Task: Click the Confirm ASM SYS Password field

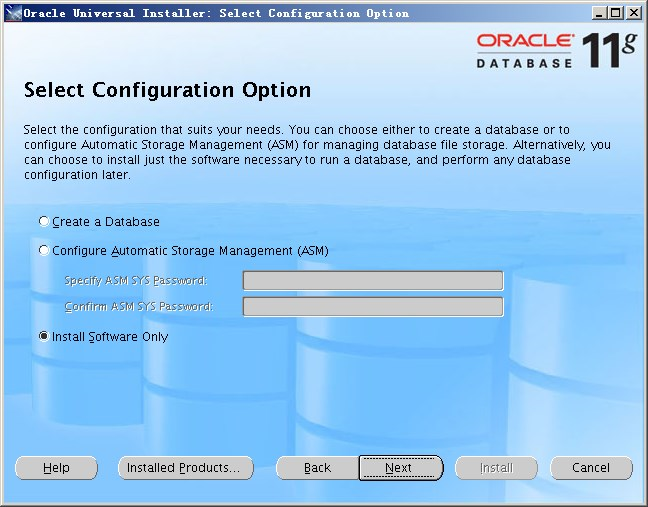Action: coord(372,307)
